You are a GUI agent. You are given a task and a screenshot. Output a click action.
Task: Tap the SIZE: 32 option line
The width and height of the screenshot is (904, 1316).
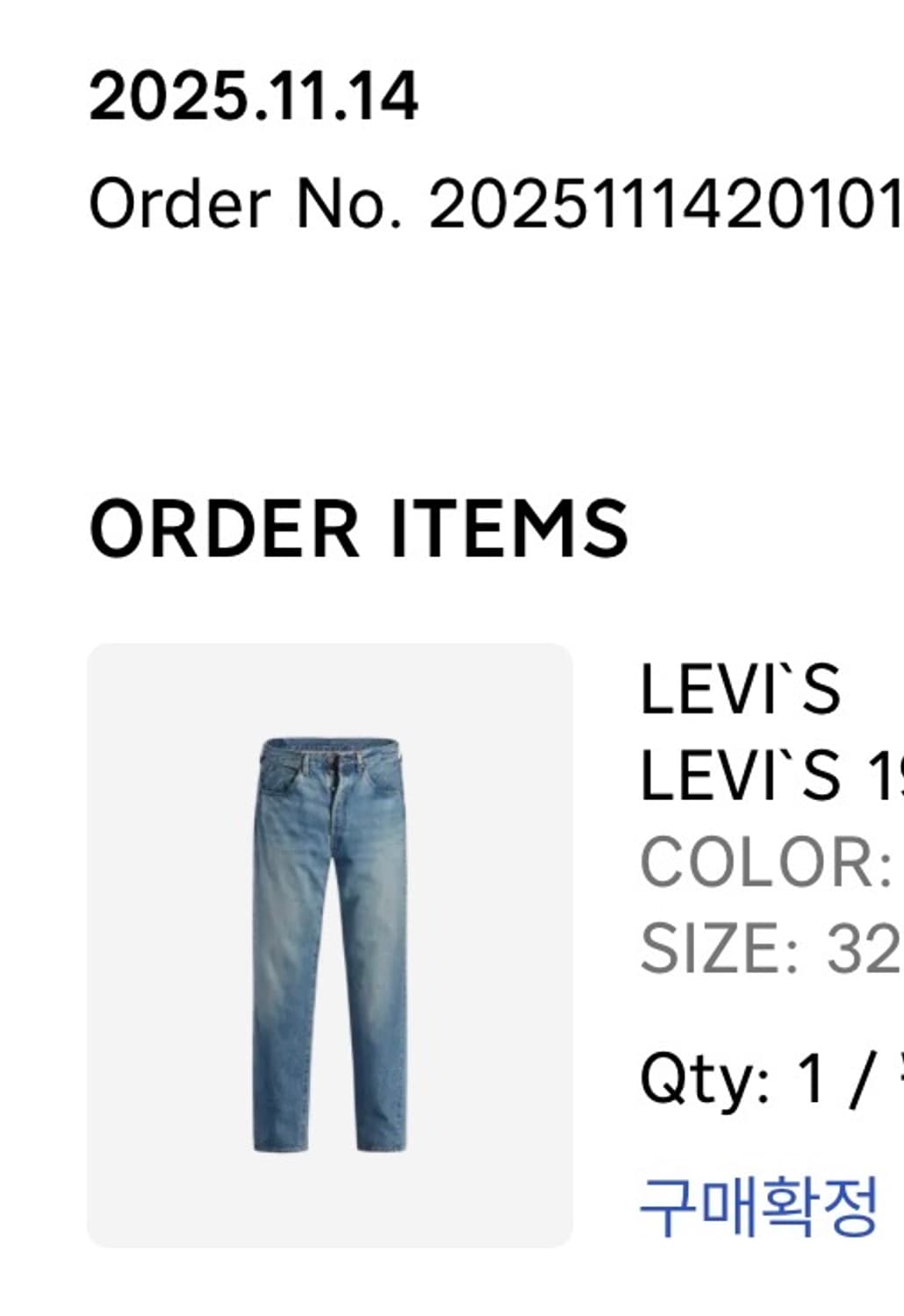(771, 948)
